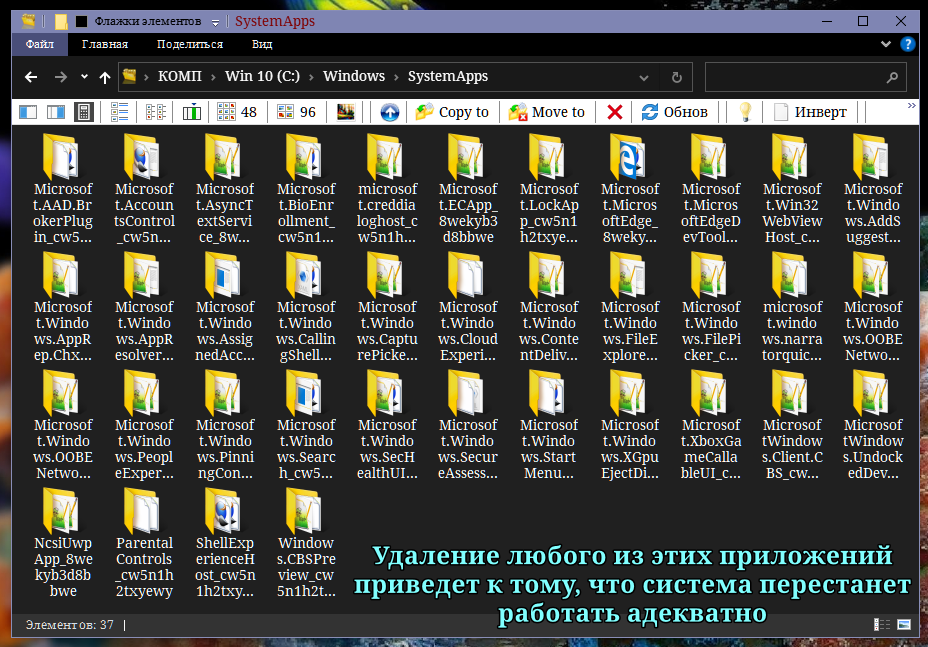The width and height of the screenshot is (928, 647).
Task: Click the search magnifier icon
Action: [892, 78]
